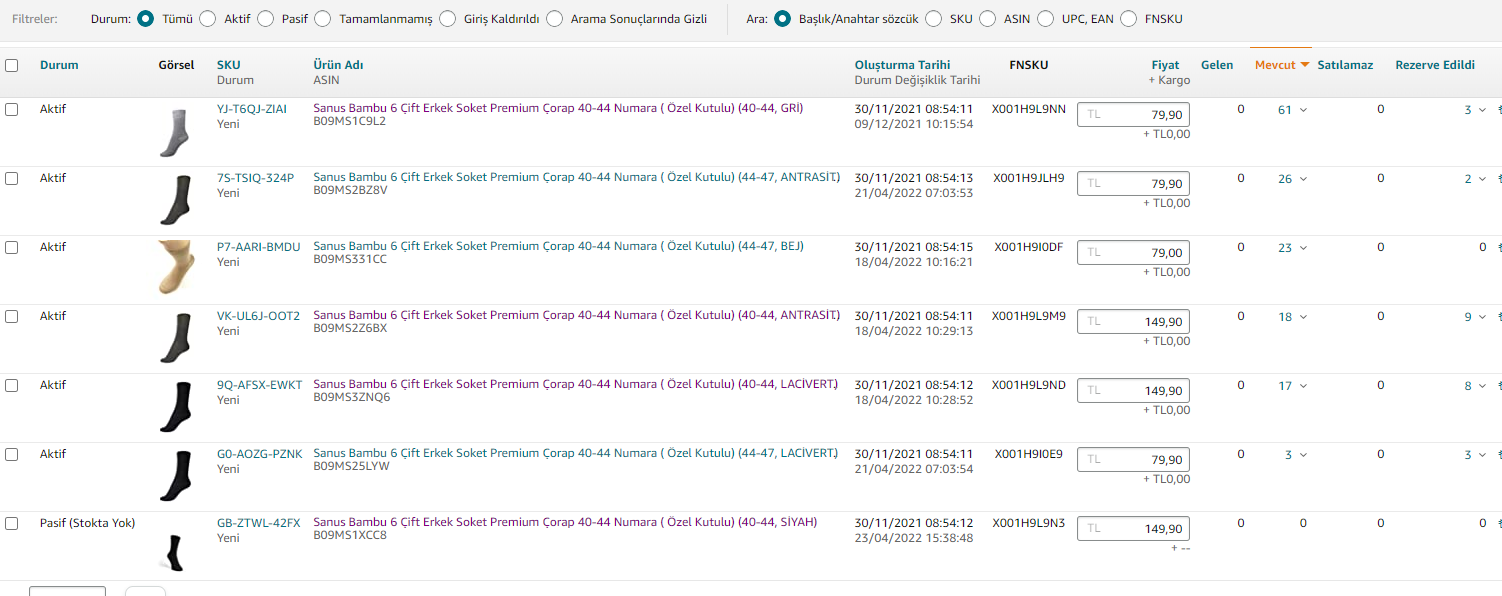Check the row for SKU GB-ZTWL-42FX
This screenshot has height=596, width=1502.
point(12,523)
